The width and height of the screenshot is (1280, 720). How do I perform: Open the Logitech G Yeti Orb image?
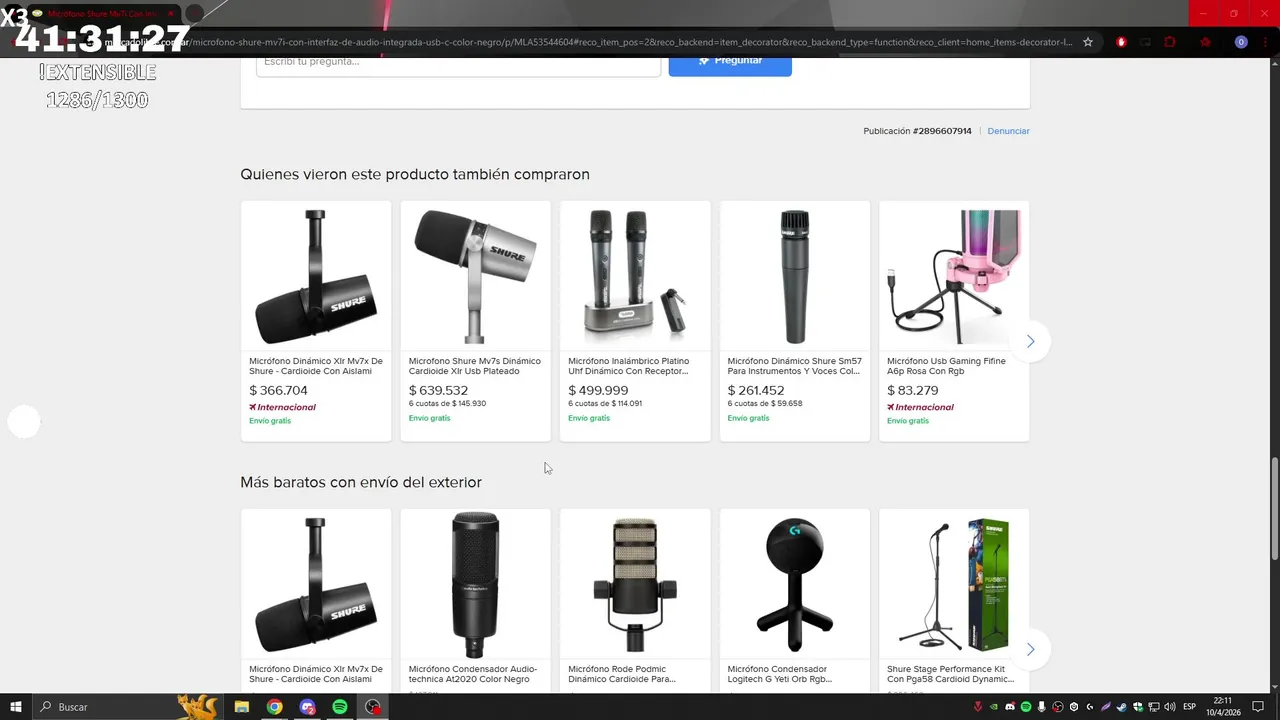point(794,585)
